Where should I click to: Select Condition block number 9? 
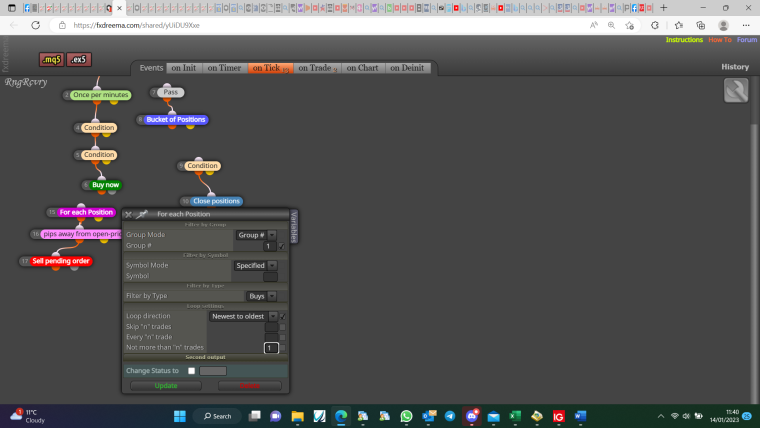203,166
